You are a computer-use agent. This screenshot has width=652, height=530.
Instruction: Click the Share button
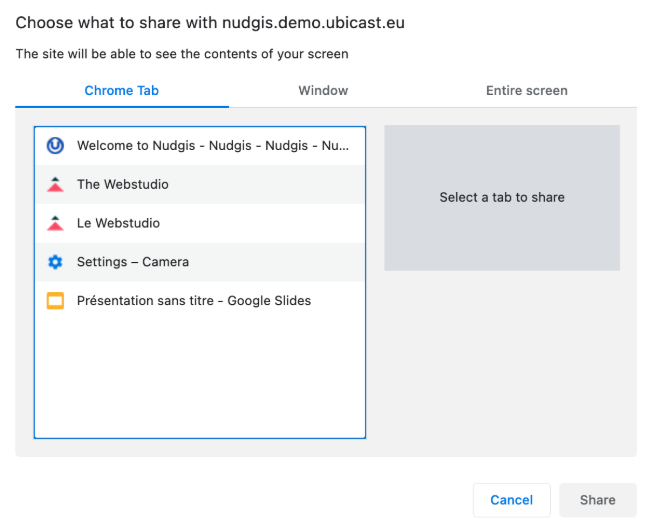tap(598, 500)
